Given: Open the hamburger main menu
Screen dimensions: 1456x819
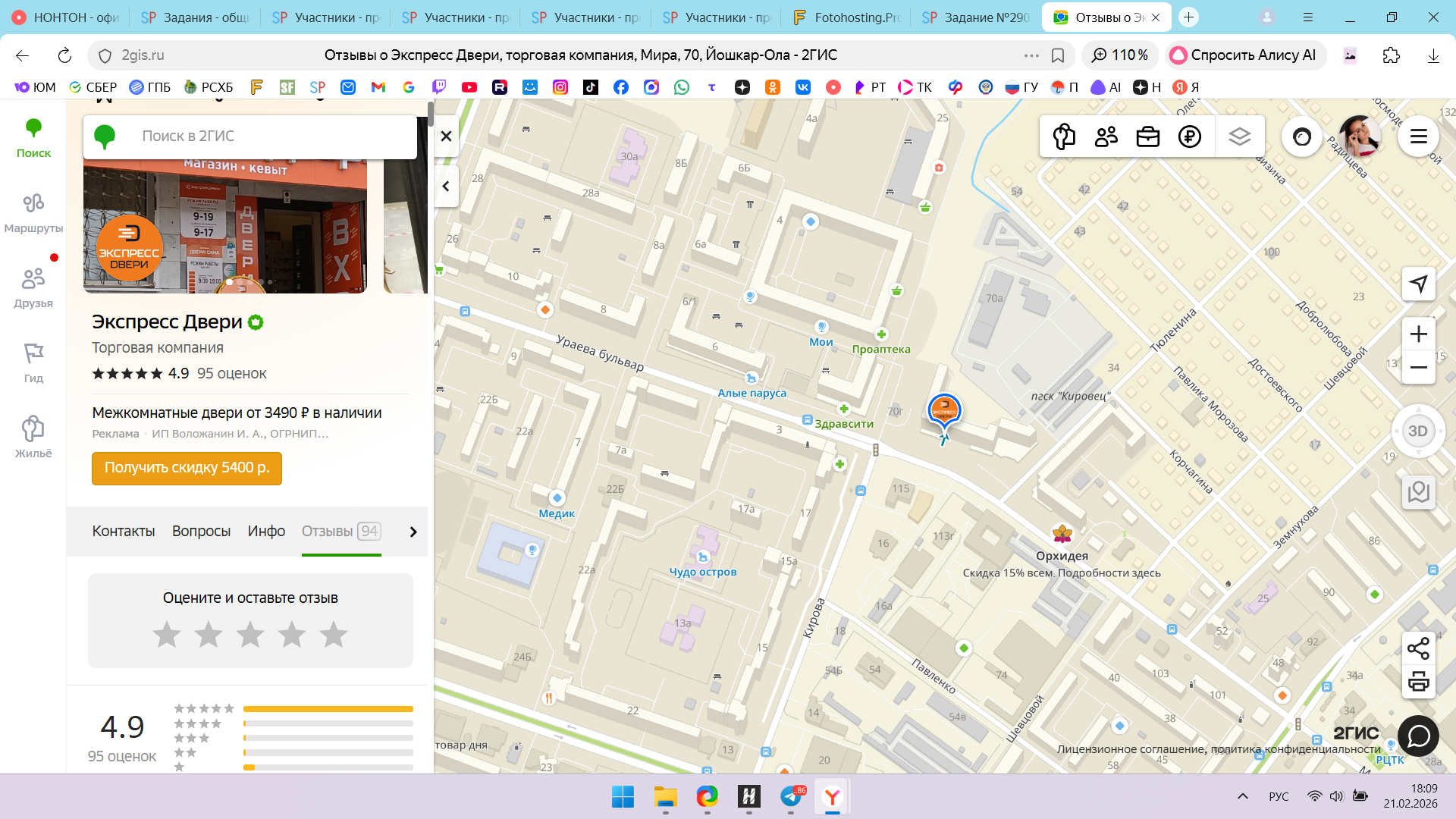Looking at the screenshot, I should [x=1418, y=136].
